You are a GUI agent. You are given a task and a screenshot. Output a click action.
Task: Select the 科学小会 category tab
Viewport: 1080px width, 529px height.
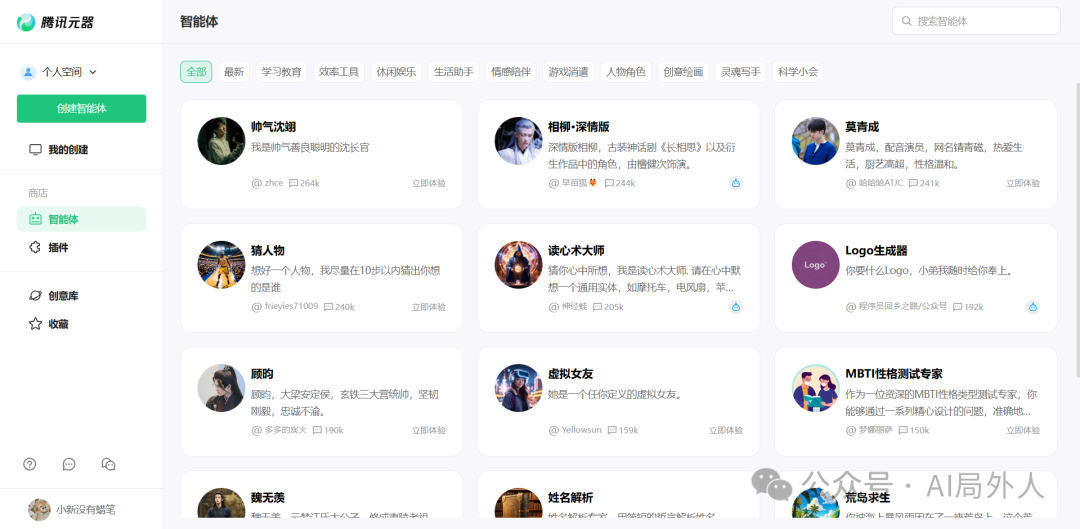click(x=798, y=72)
